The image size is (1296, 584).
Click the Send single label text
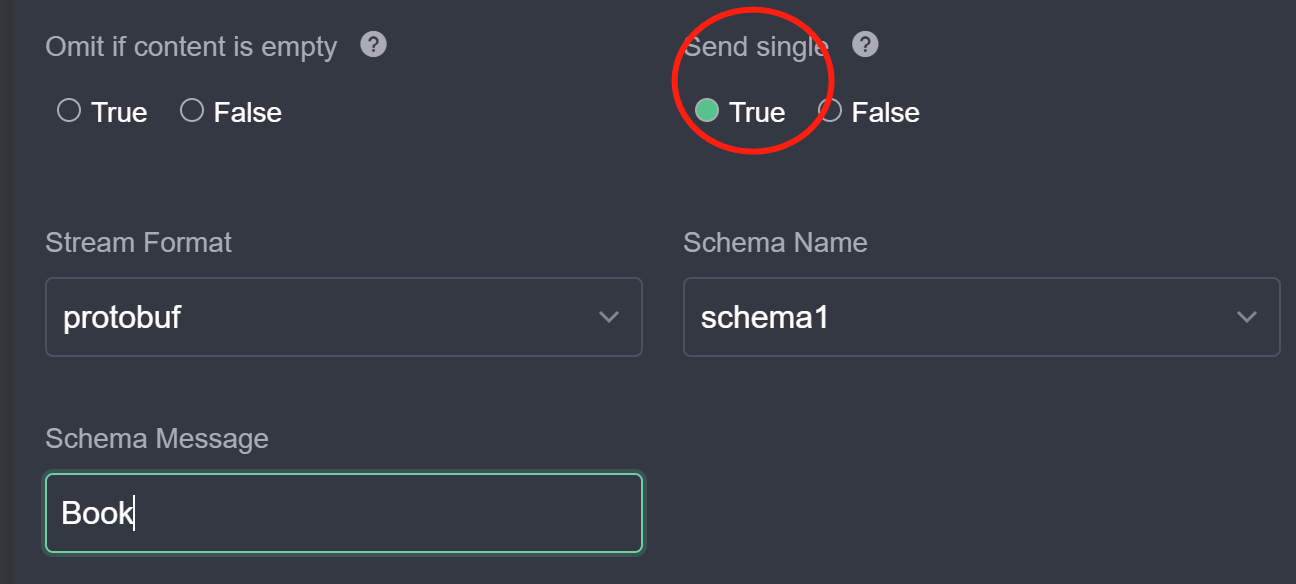[x=756, y=47]
